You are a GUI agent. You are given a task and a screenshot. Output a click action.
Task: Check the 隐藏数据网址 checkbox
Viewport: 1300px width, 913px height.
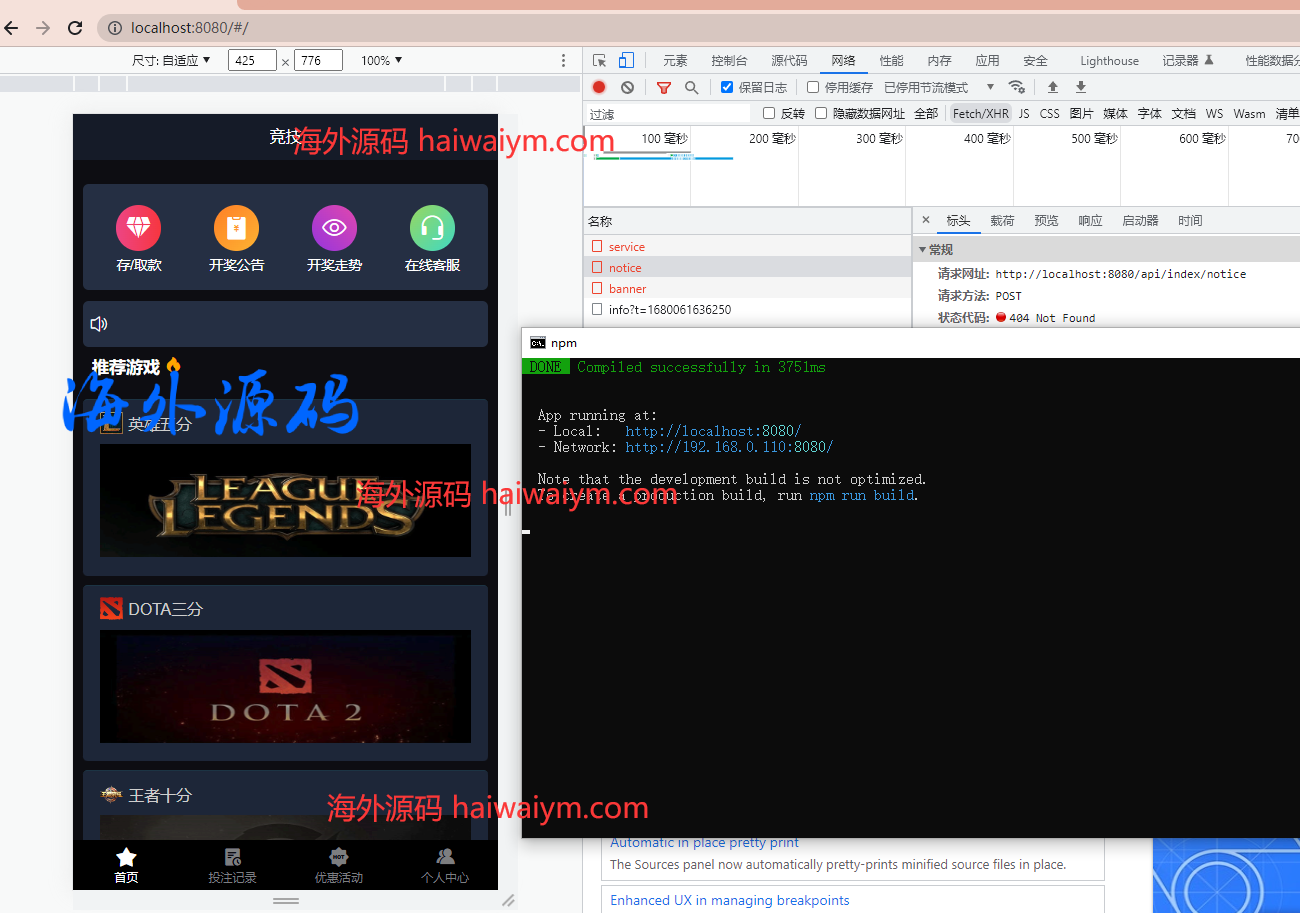[821, 114]
